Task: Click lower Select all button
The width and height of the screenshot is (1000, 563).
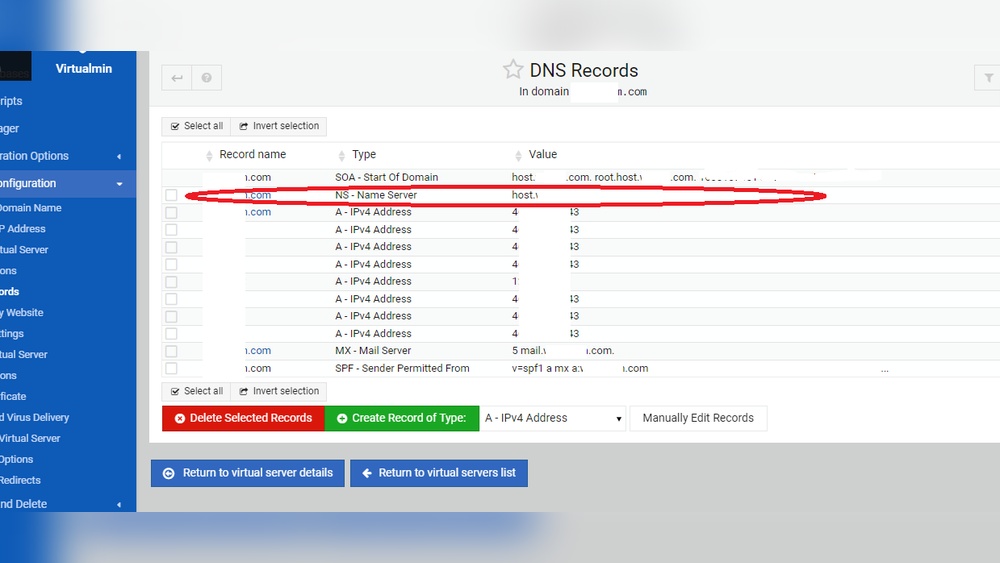Action: click(x=196, y=391)
